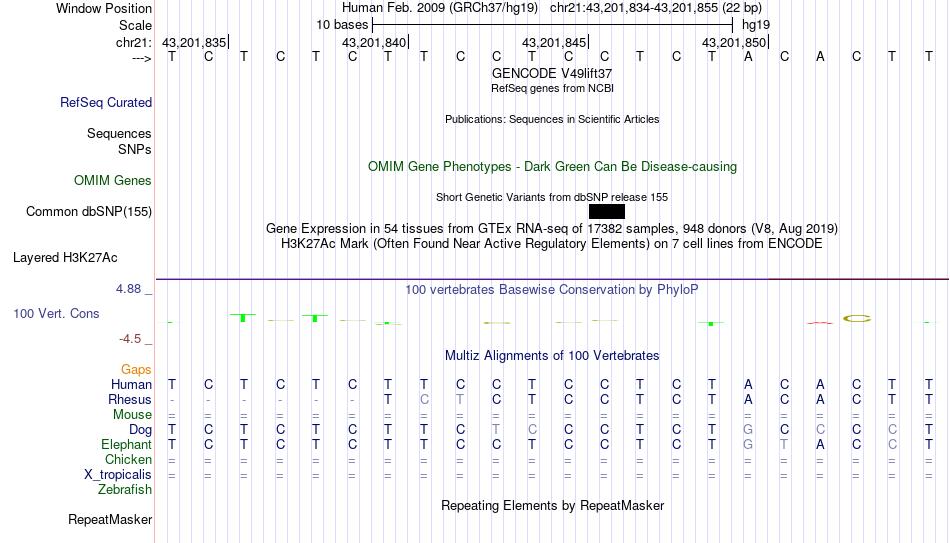Select Short Genetic Variants from dbSNP title
950x543 pixels.
(552, 198)
